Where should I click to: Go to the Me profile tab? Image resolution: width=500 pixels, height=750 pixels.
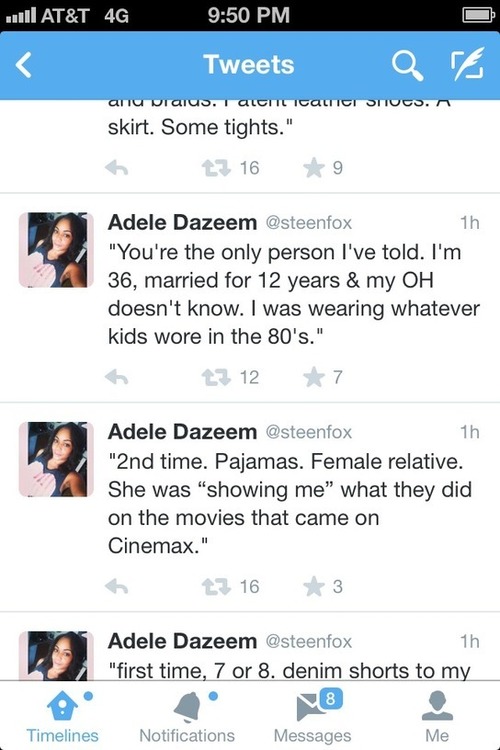[437, 716]
